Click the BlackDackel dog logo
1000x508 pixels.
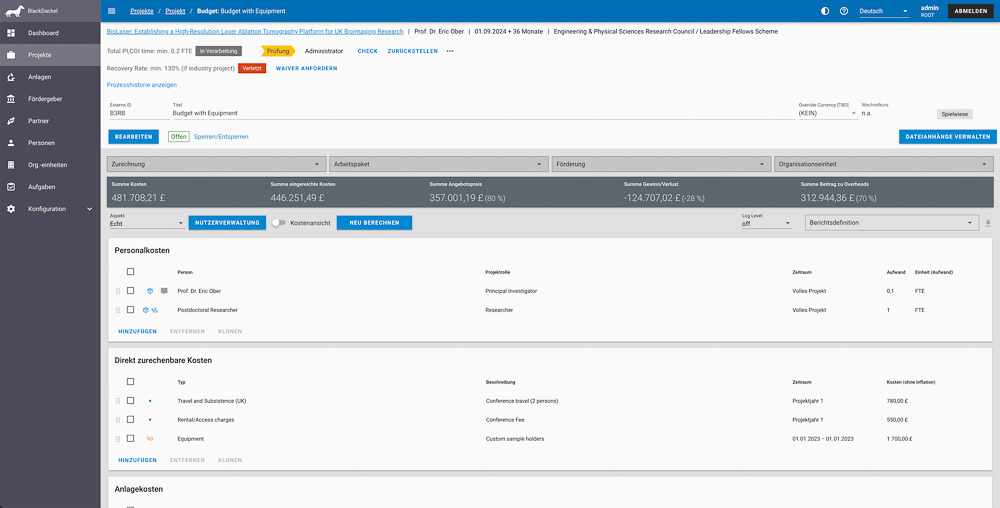pyautogui.click(x=14, y=11)
